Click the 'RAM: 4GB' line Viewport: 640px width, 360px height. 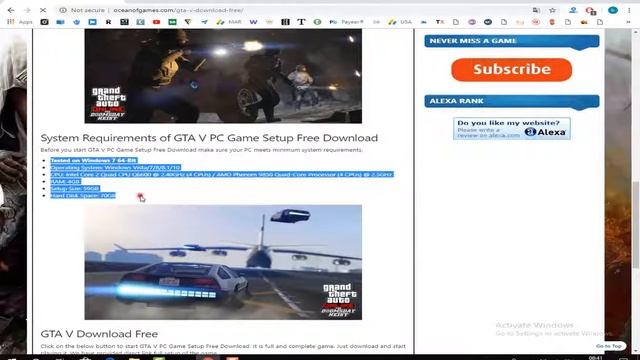click(65, 181)
